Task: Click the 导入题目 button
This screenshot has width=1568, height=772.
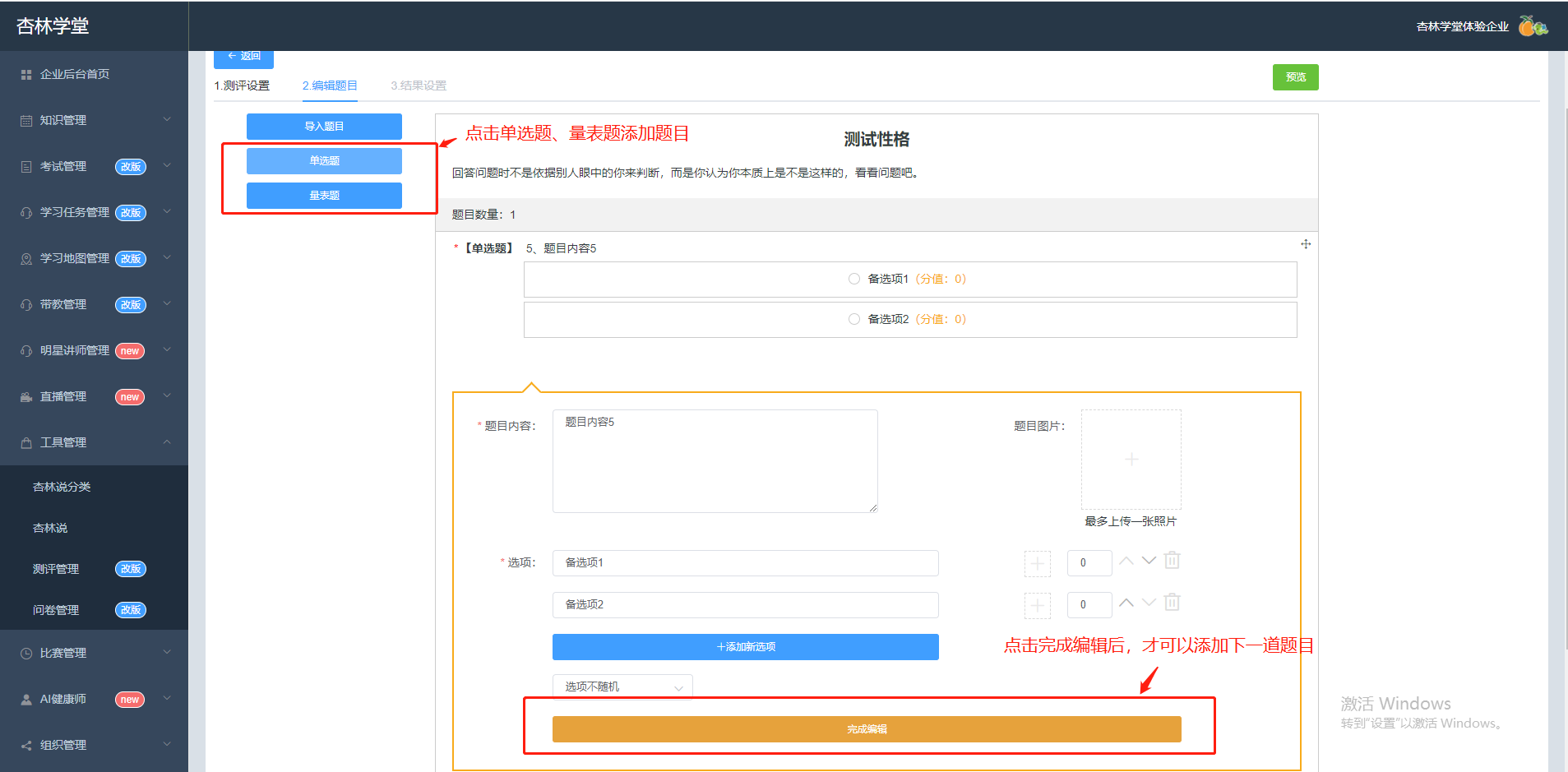Action: coord(324,127)
